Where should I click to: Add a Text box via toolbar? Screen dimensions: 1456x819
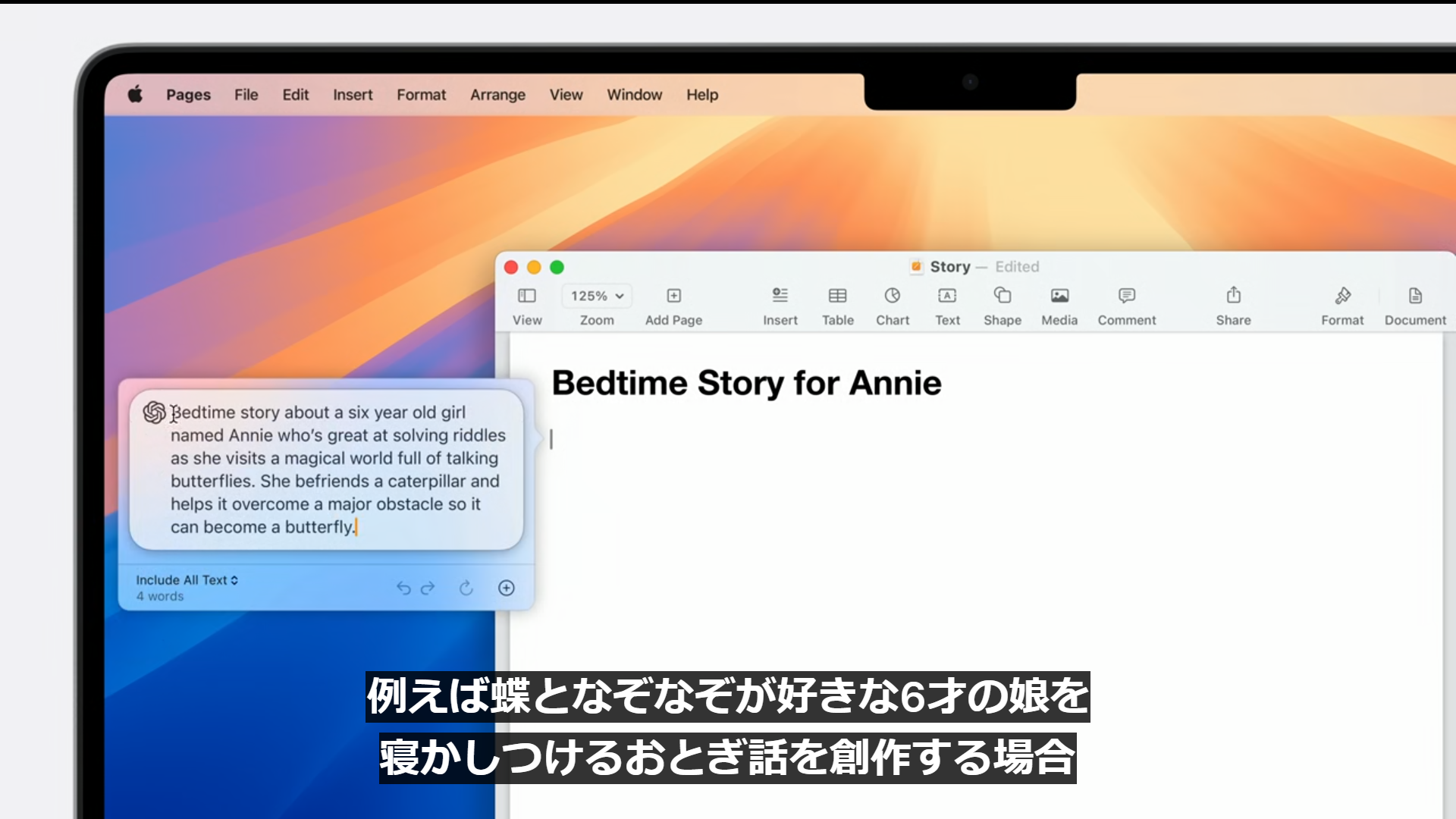pyautogui.click(x=947, y=296)
